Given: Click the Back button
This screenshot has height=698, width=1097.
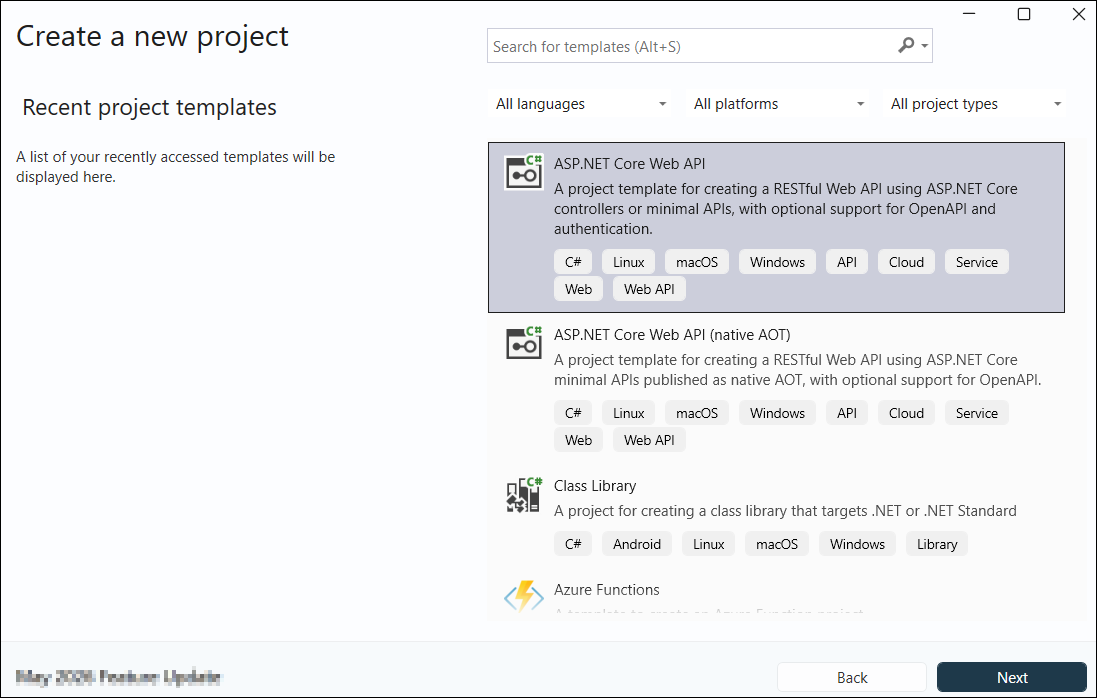Looking at the screenshot, I should (851, 677).
